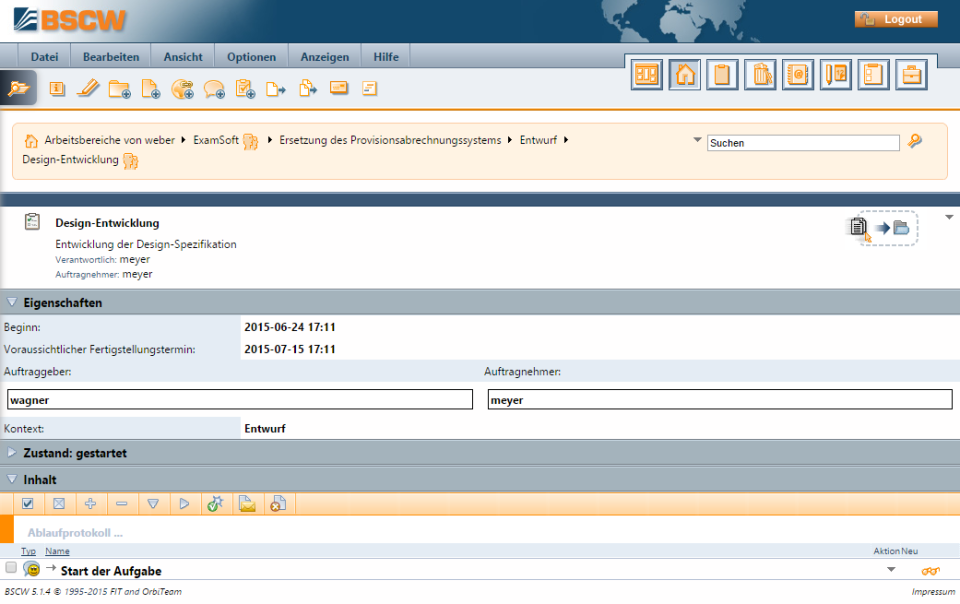This screenshot has width=960, height=604.
Task: Open the Start der Aufgabe entry
Action: pyautogui.click(x=111, y=571)
